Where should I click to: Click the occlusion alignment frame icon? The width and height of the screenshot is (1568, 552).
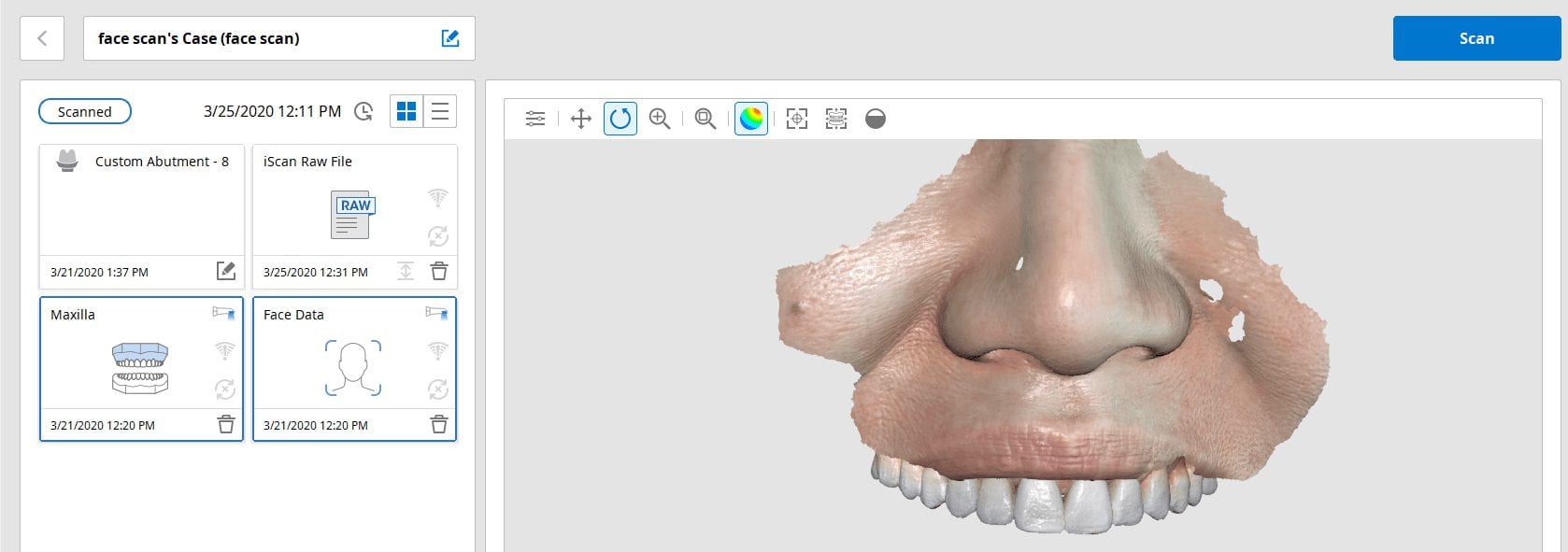836,119
